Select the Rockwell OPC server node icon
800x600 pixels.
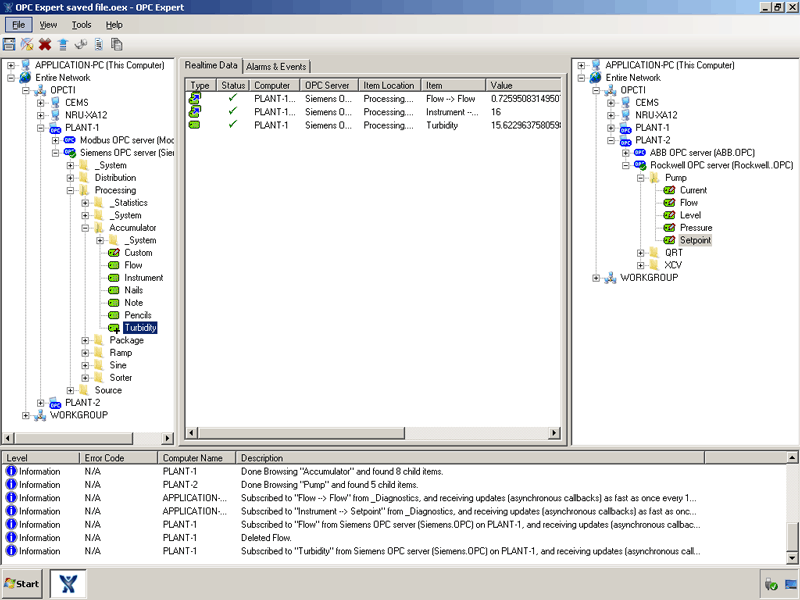[x=642, y=165]
